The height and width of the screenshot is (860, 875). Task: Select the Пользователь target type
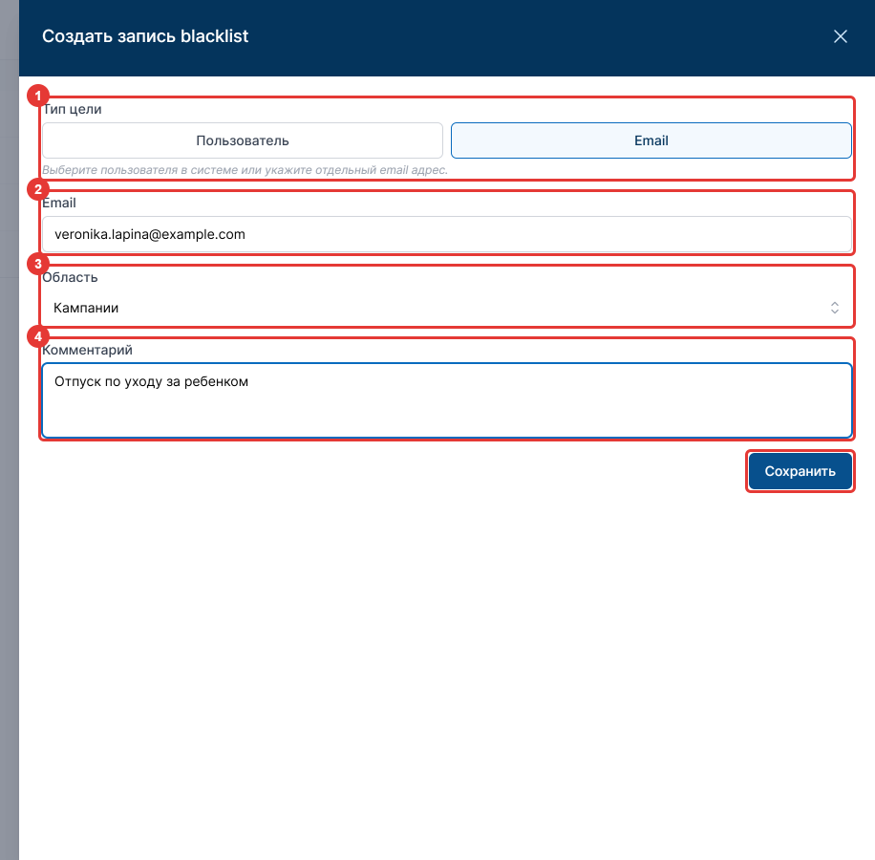[x=242, y=141]
